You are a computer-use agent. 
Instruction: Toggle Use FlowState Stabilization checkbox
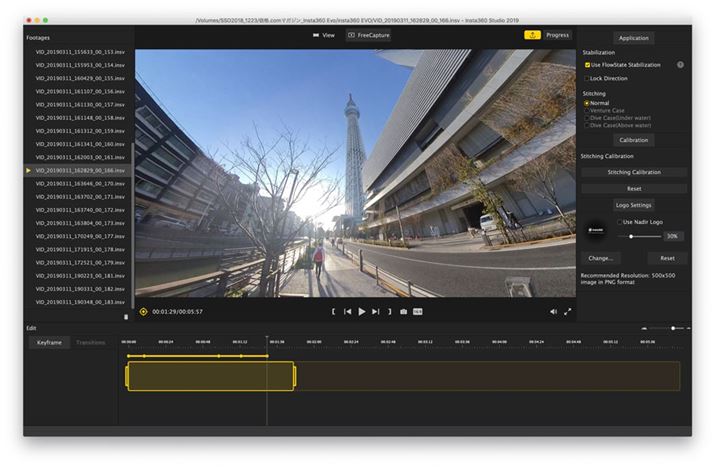point(587,64)
